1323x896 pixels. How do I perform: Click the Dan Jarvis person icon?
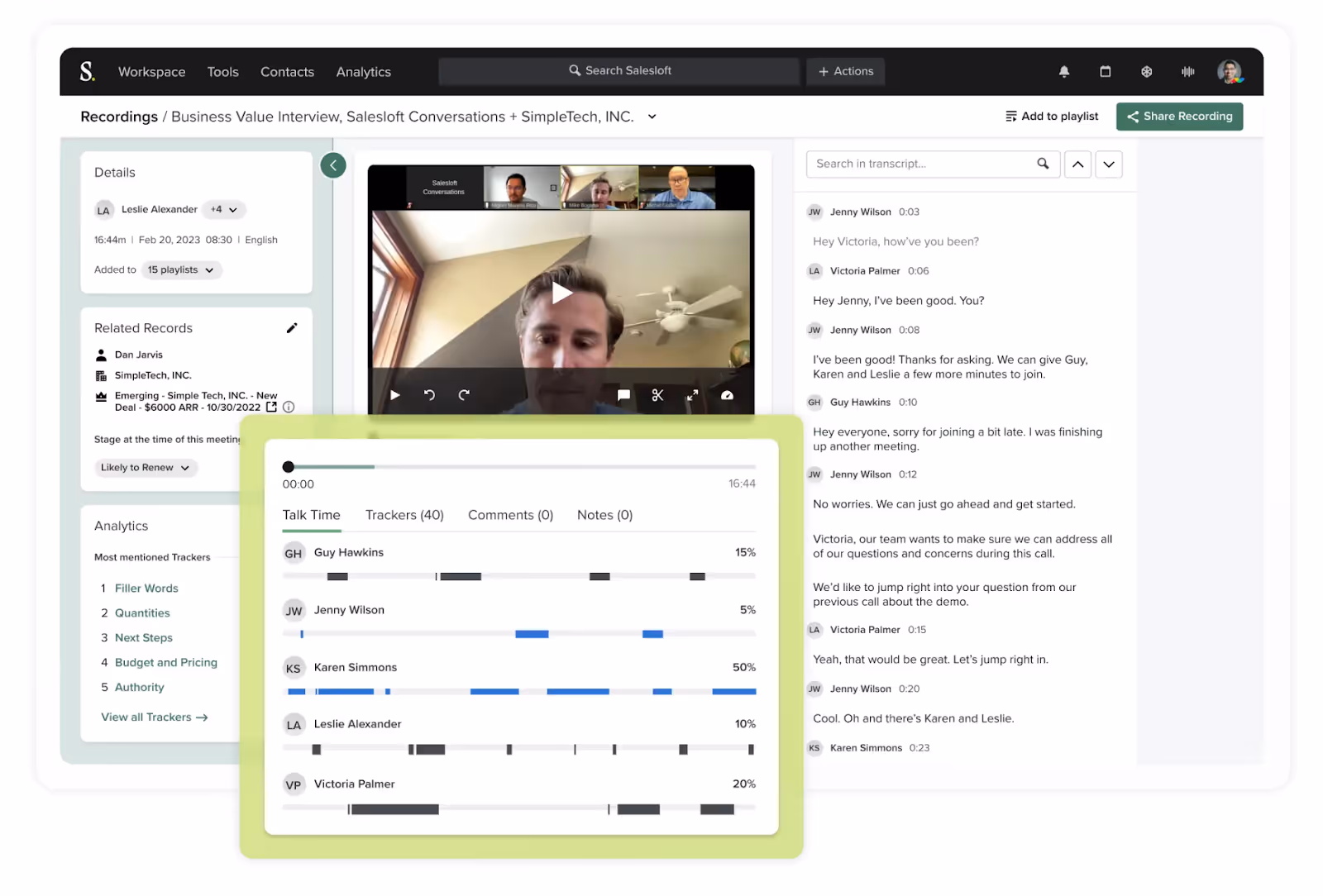[x=101, y=355]
